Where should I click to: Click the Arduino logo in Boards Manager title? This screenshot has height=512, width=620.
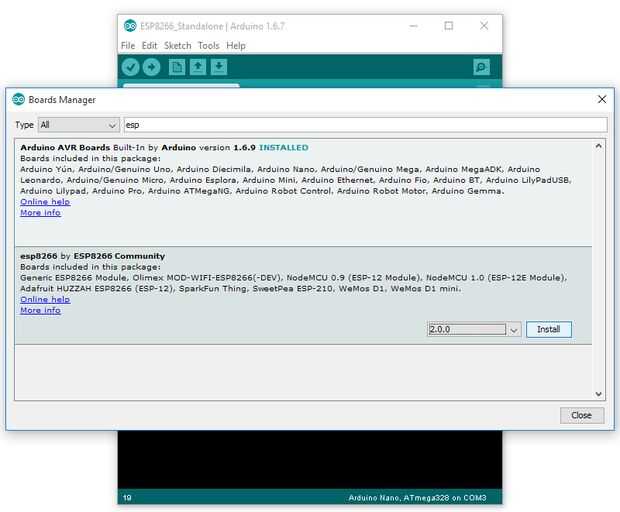coord(19,99)
